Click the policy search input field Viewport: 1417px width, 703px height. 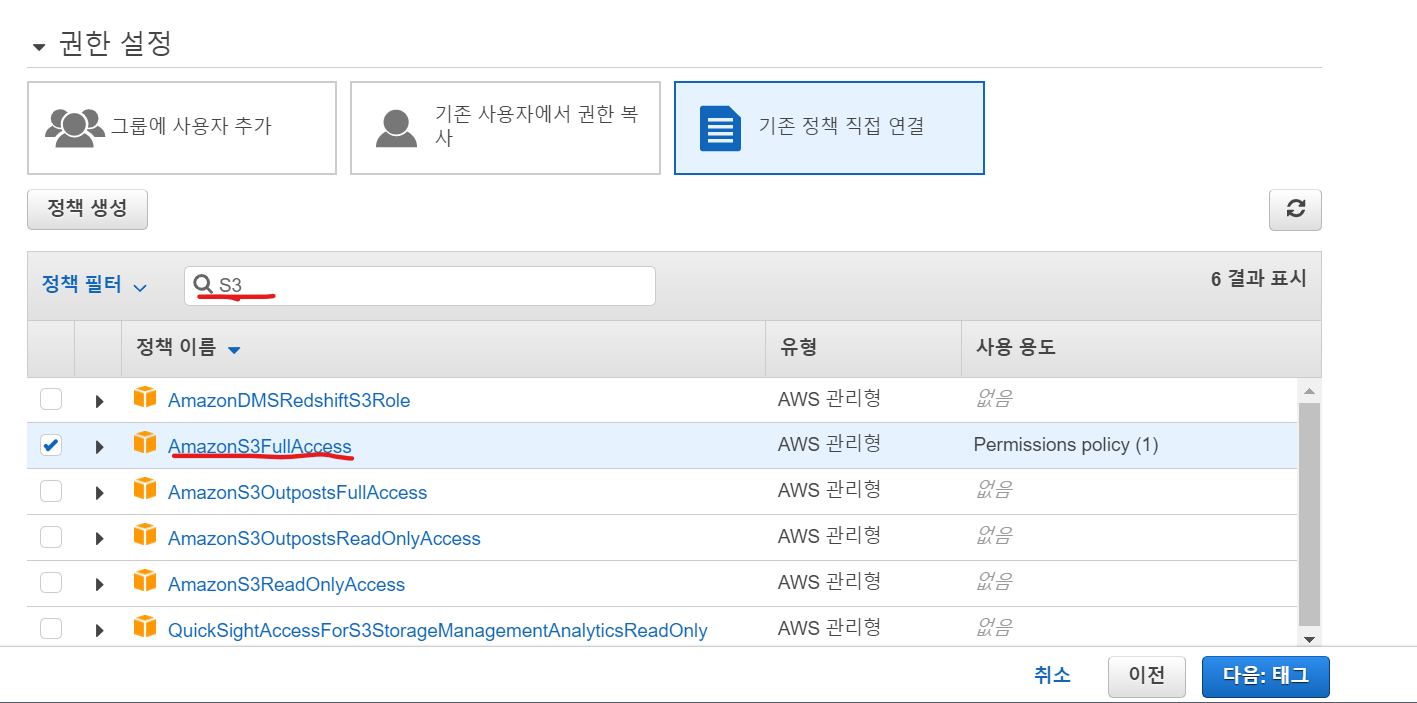click(420, 285)
